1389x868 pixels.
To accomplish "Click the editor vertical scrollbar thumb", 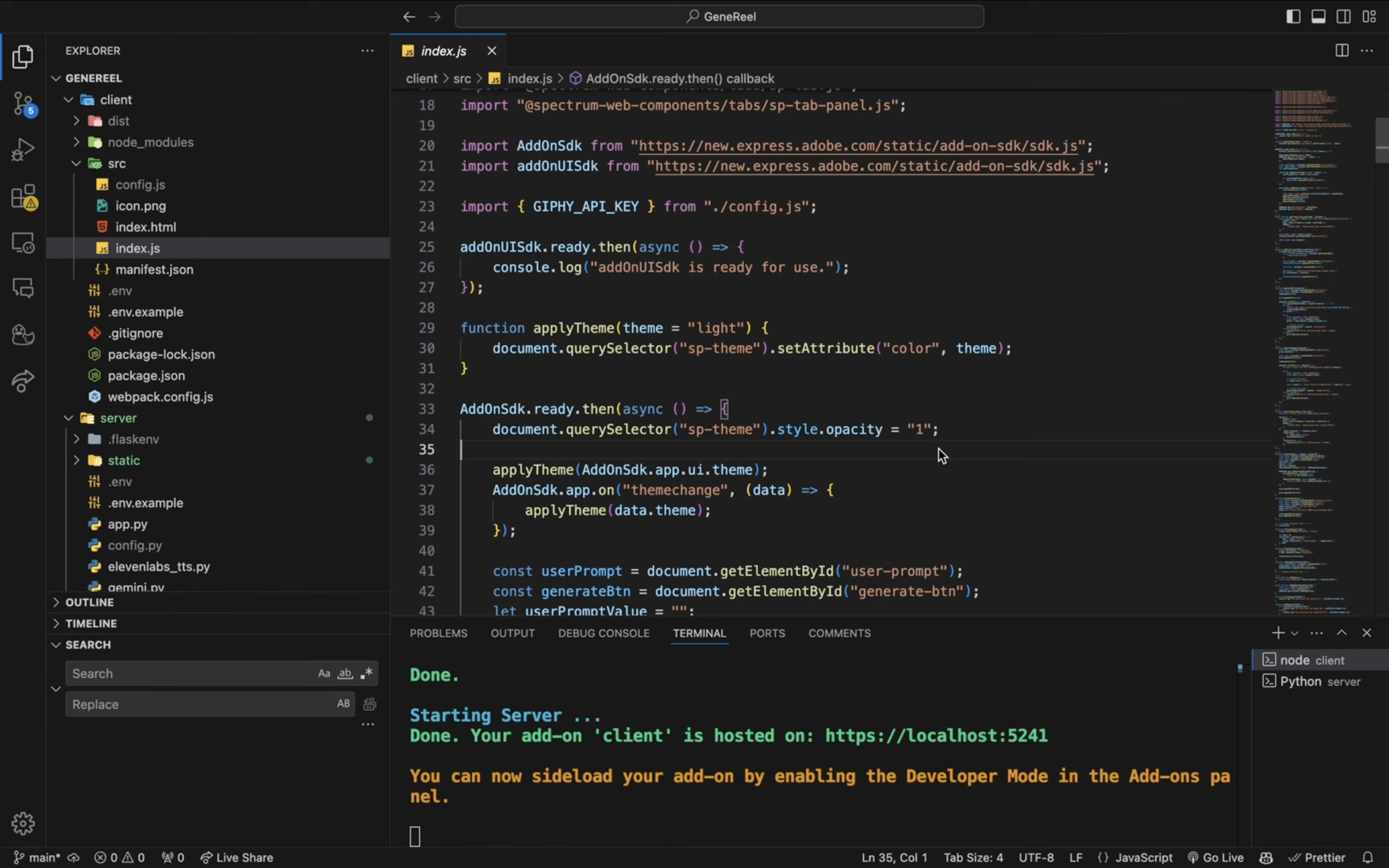I will coord(1382,141).
